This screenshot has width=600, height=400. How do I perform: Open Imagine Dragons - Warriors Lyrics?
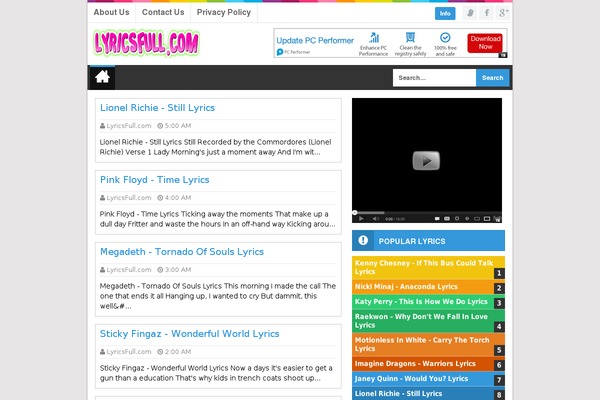(415, 364)
